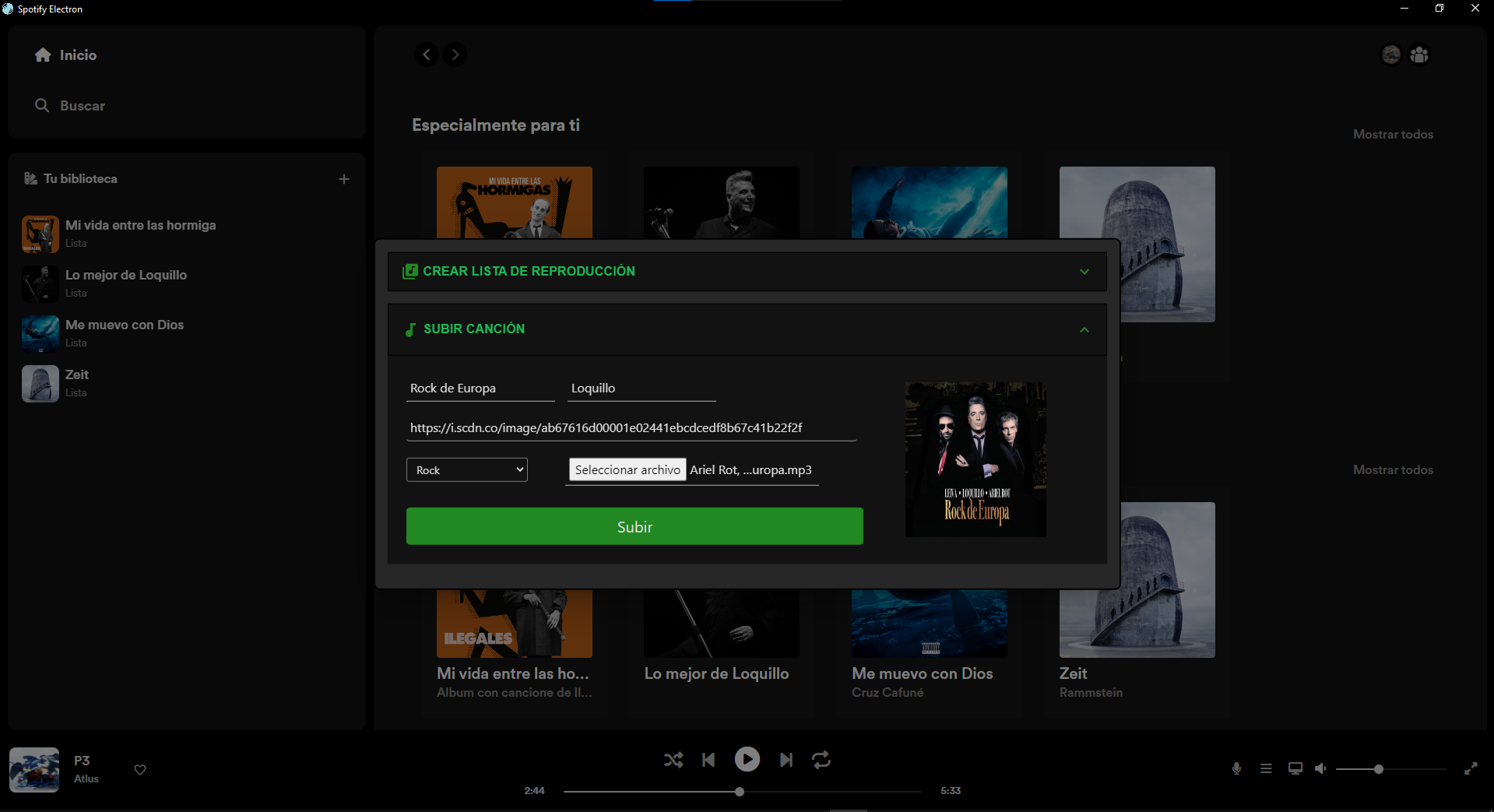Click Seleccionar archivo button

627,470
